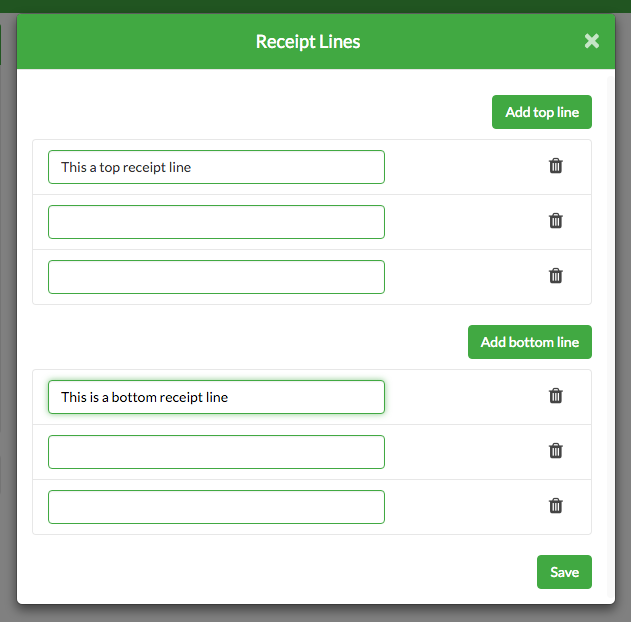631x622 pixels.
Task: Click the Add bottom line button
Action: point(530,342)
